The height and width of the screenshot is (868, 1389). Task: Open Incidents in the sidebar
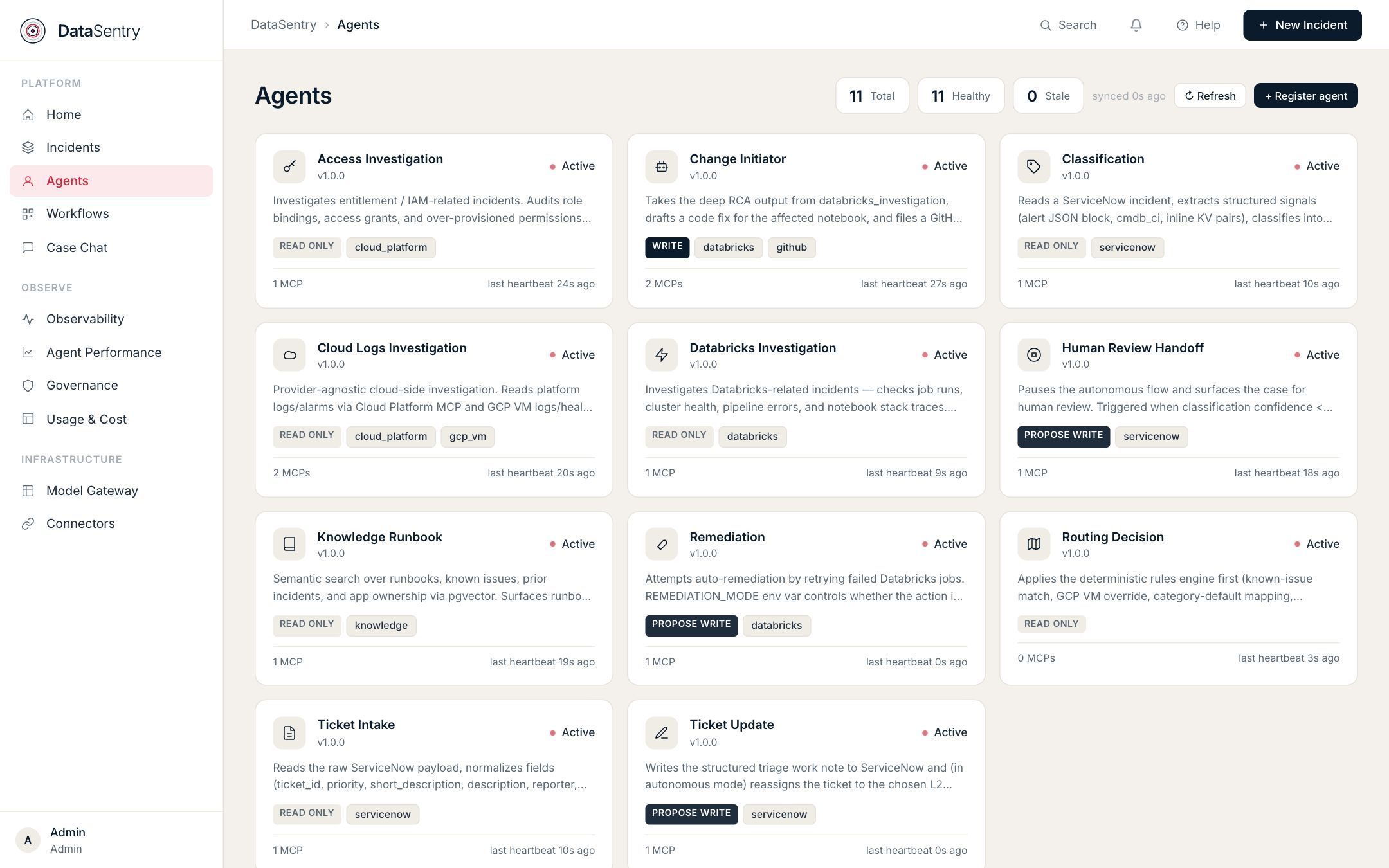pos(111,147)
